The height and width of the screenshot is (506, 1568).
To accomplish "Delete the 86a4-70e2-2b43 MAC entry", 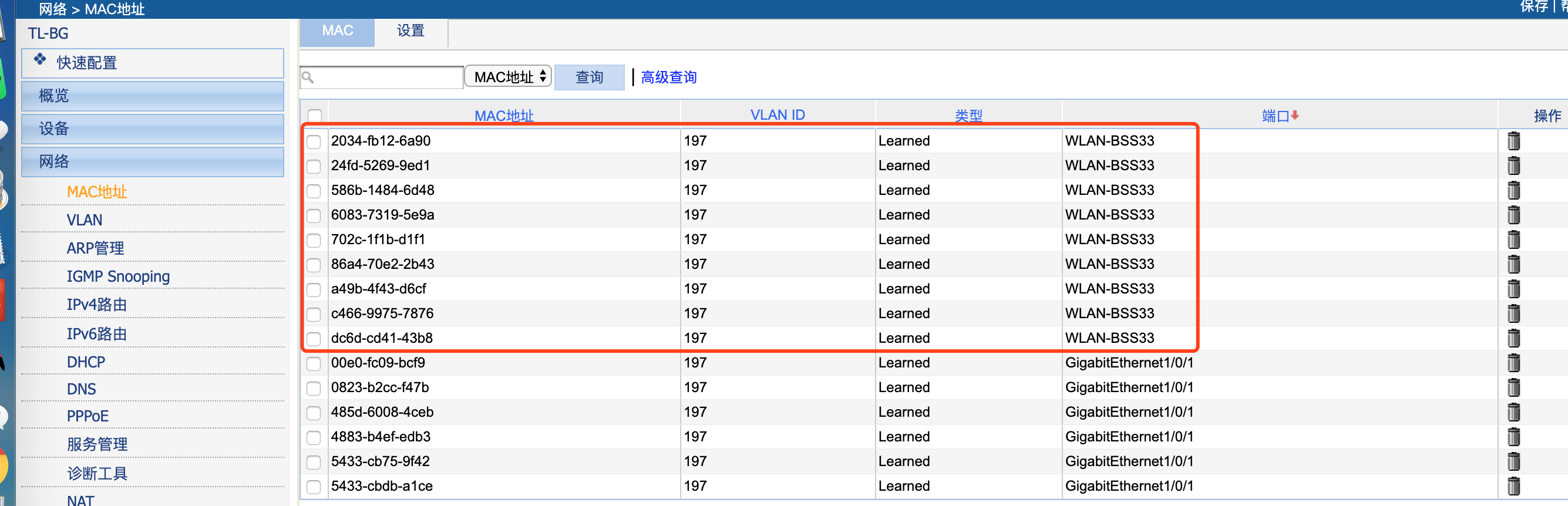I will pyautogui.click(x=1513, y=264).
